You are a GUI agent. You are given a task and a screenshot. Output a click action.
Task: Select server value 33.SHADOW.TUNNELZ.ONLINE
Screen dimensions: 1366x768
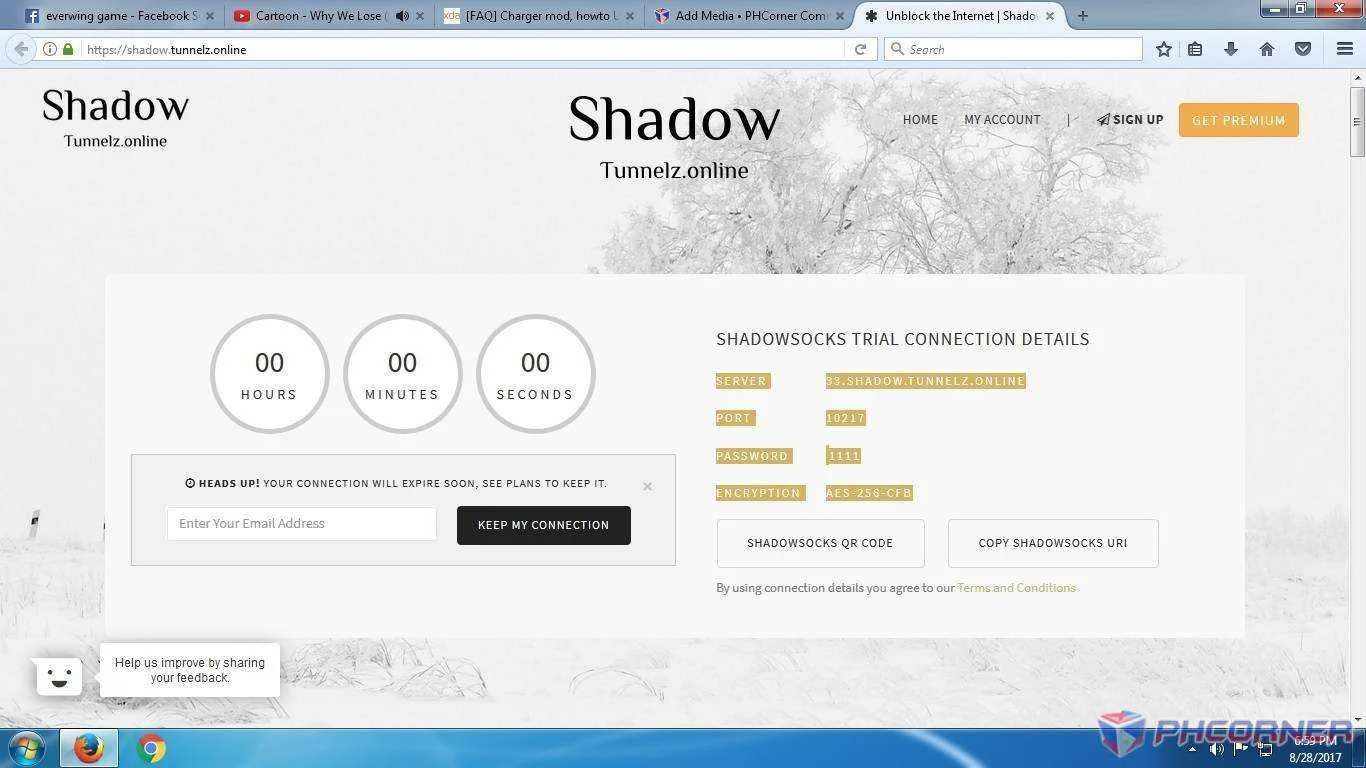click(925, 381)
